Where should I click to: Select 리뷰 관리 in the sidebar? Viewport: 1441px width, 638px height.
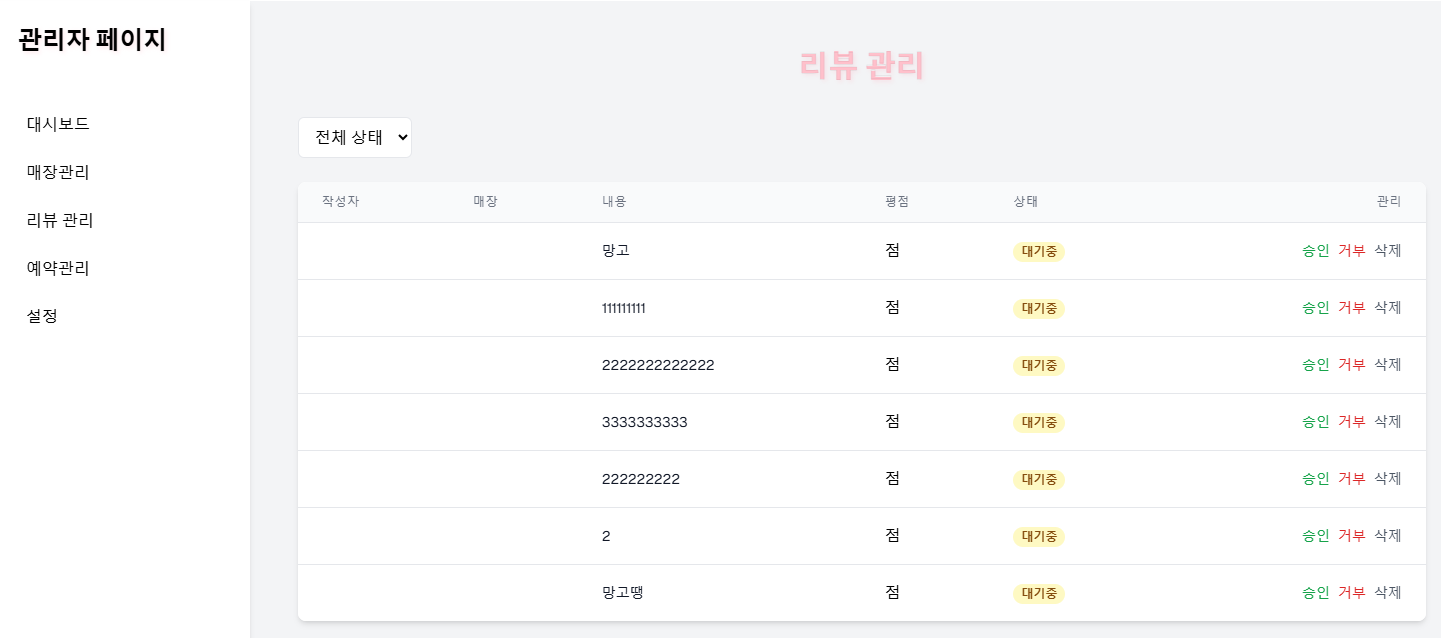(x=60, y=220)
